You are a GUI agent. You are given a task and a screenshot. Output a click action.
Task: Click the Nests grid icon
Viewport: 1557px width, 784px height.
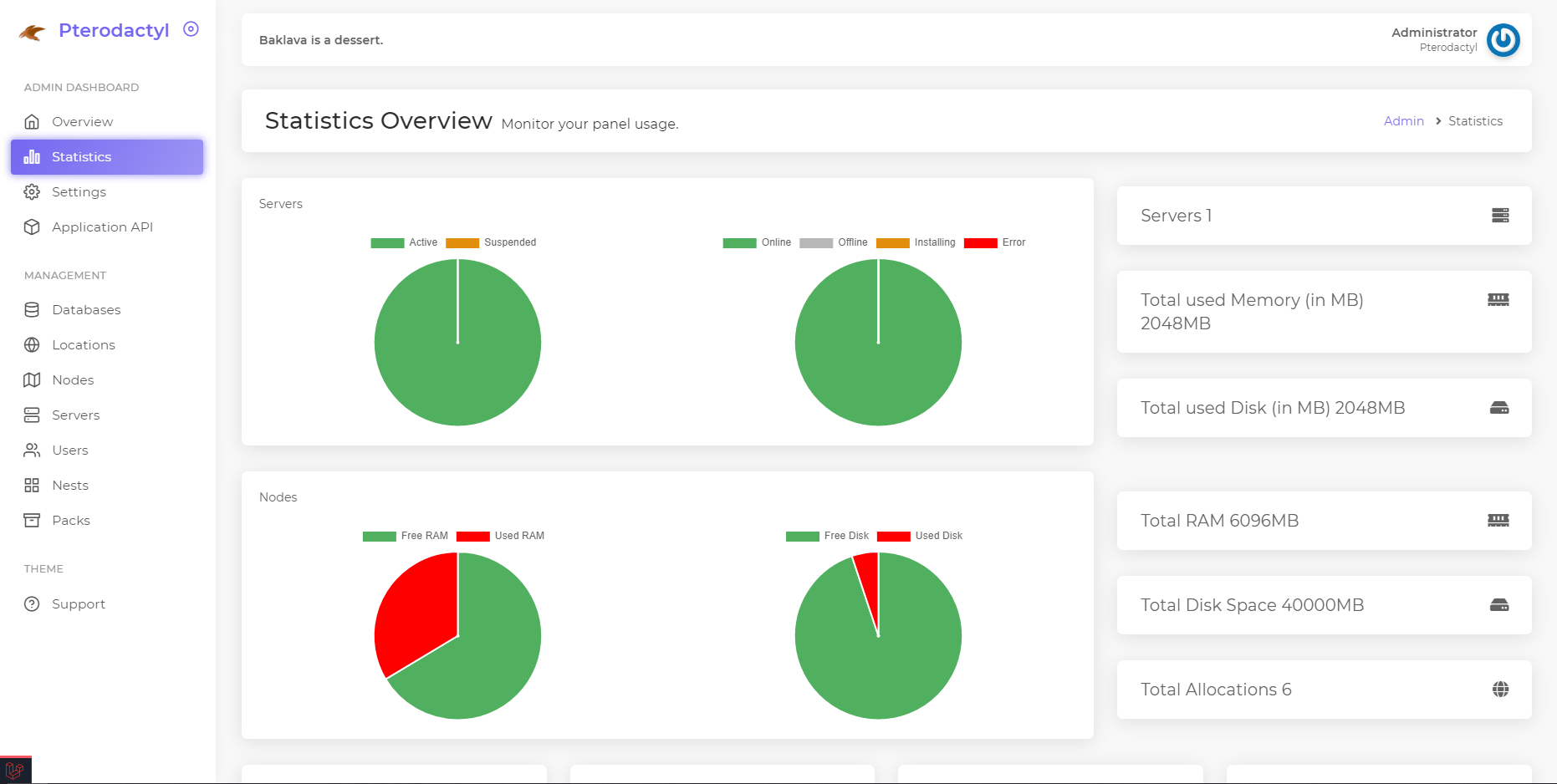(x=32, y=486)
